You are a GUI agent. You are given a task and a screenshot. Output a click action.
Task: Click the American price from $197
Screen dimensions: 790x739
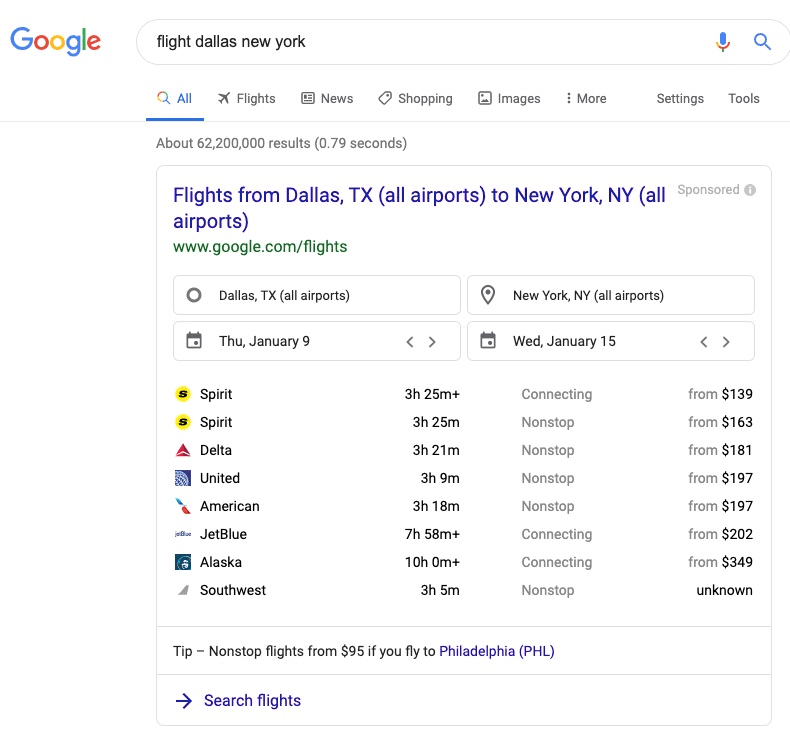(720, 506)
